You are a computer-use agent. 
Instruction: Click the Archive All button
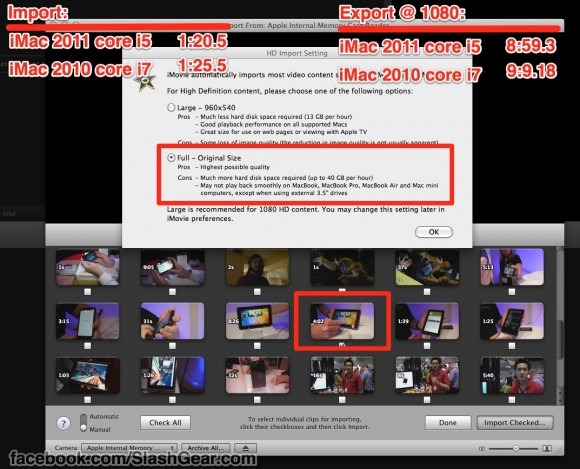point(206,448)
